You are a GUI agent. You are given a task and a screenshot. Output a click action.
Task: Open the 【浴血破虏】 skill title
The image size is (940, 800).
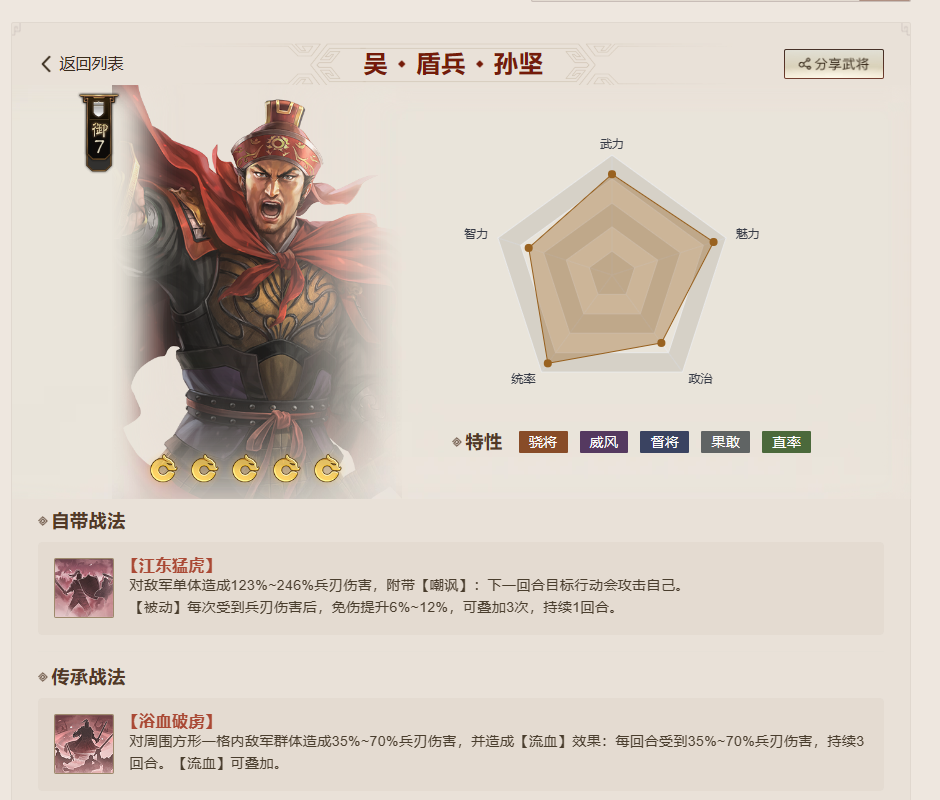pos(171,721)
